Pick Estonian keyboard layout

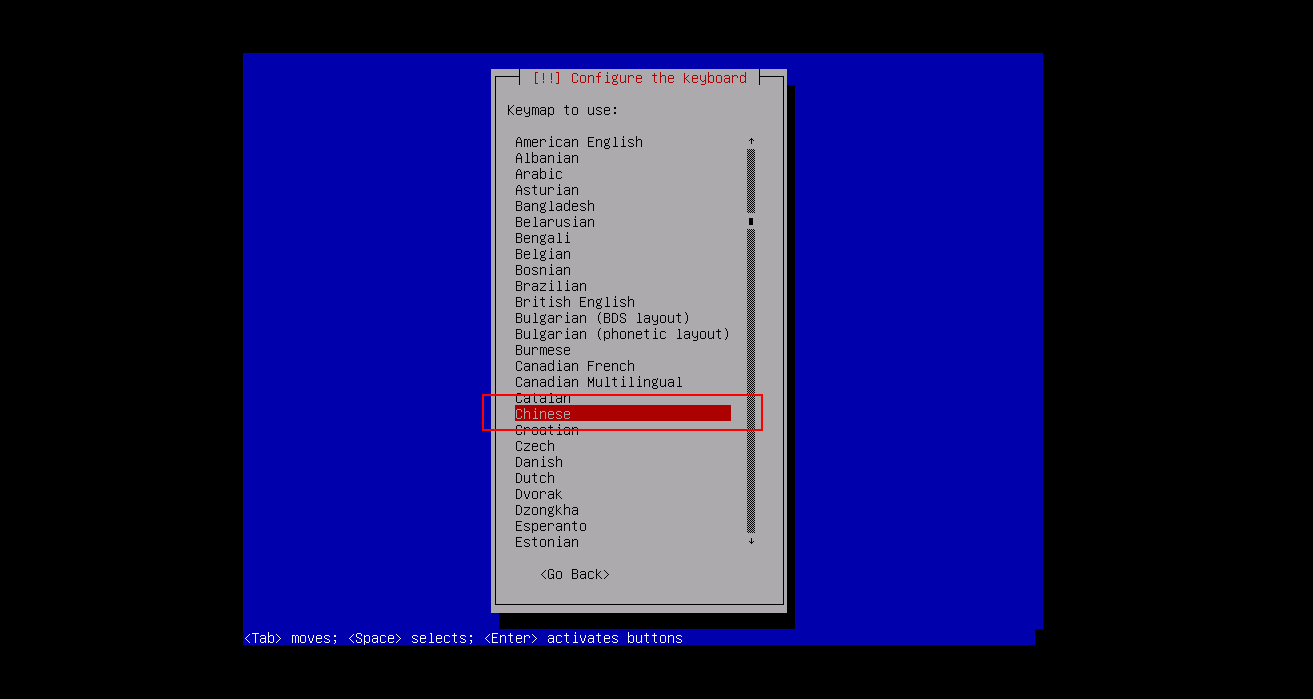point(547,542)
